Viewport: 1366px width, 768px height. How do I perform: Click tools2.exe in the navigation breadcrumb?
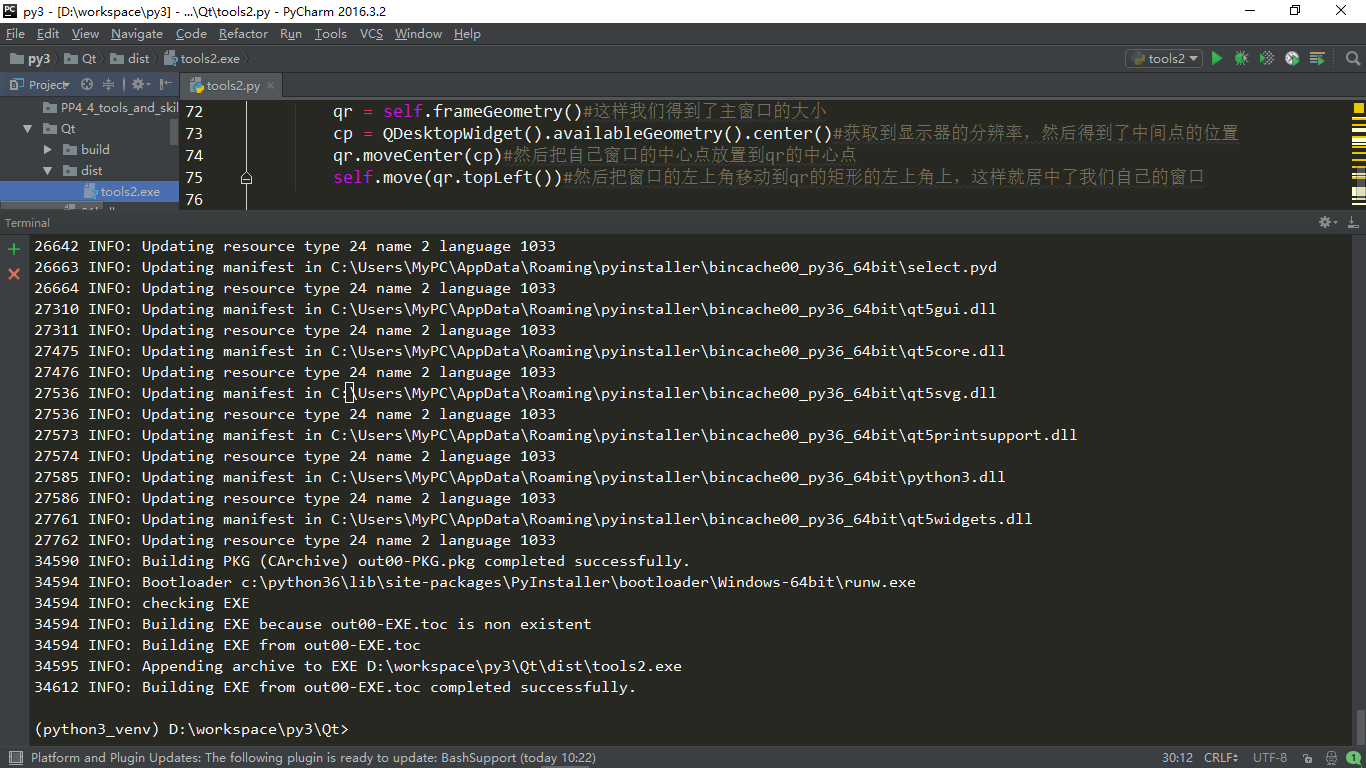pyautogui.click(x=202, y=59)
